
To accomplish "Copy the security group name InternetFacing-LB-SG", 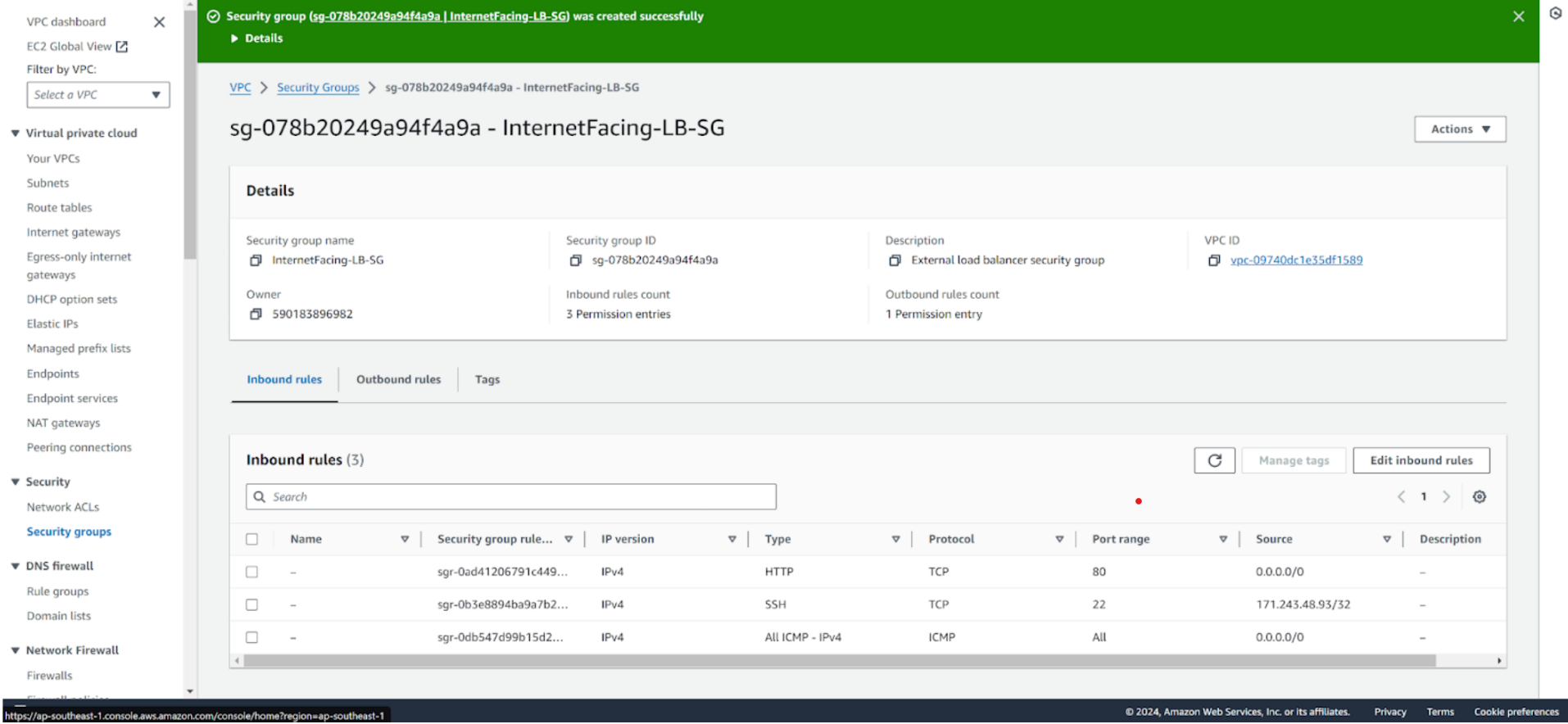I will point(256,260).
